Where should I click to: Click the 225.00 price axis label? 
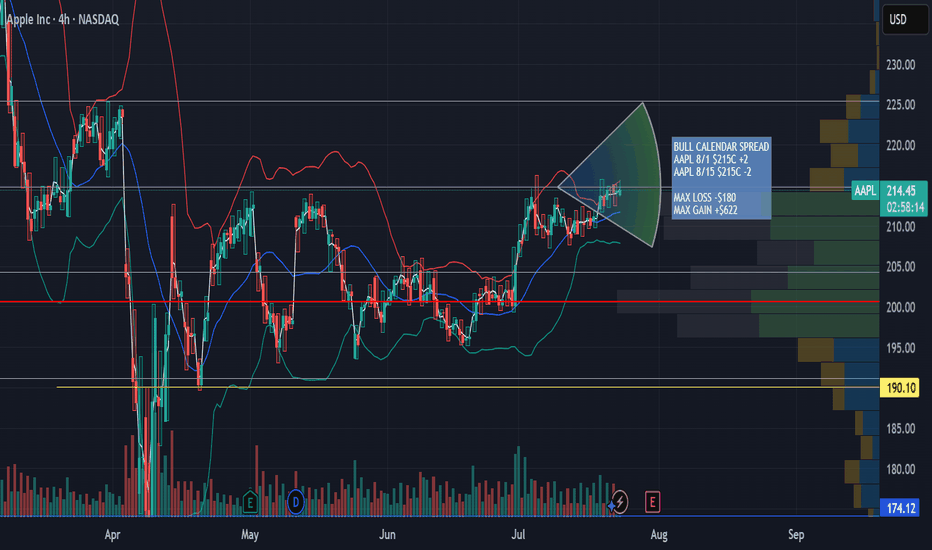[900, 105]
